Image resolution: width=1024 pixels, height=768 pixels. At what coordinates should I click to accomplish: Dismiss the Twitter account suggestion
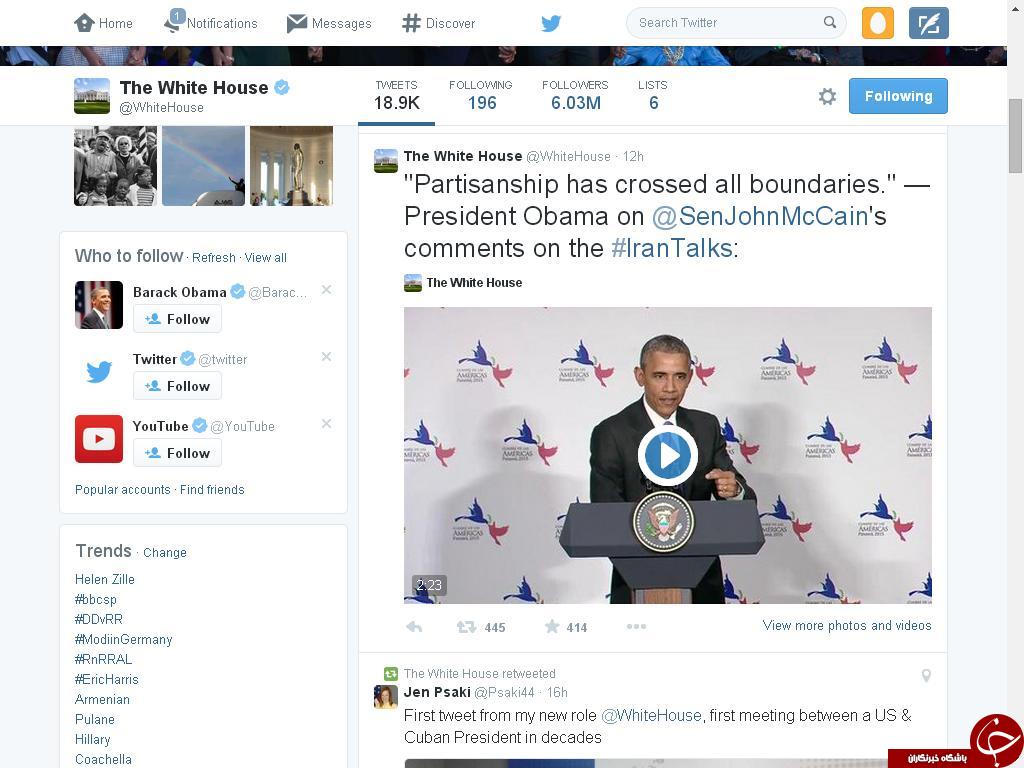[327, 357]
